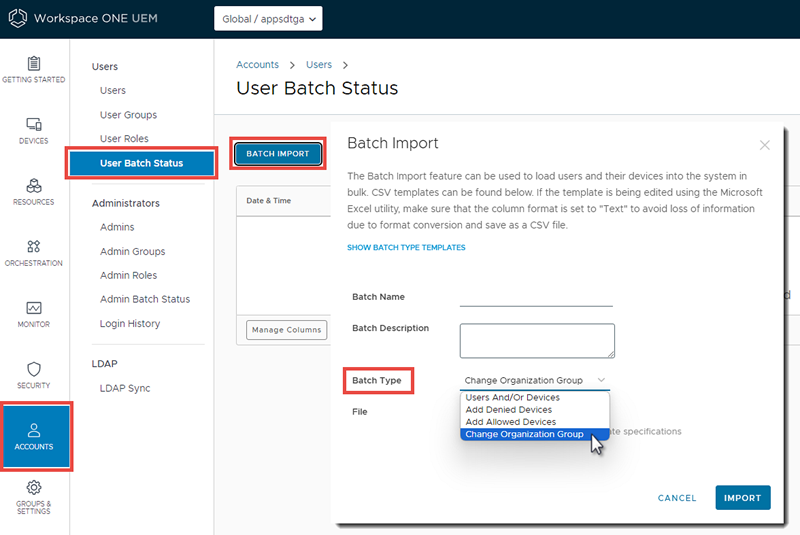Image resolution: width=800 pixels, height=535 pixels.
Task: Open User Roles in the side menu
Action: (124, 139)
